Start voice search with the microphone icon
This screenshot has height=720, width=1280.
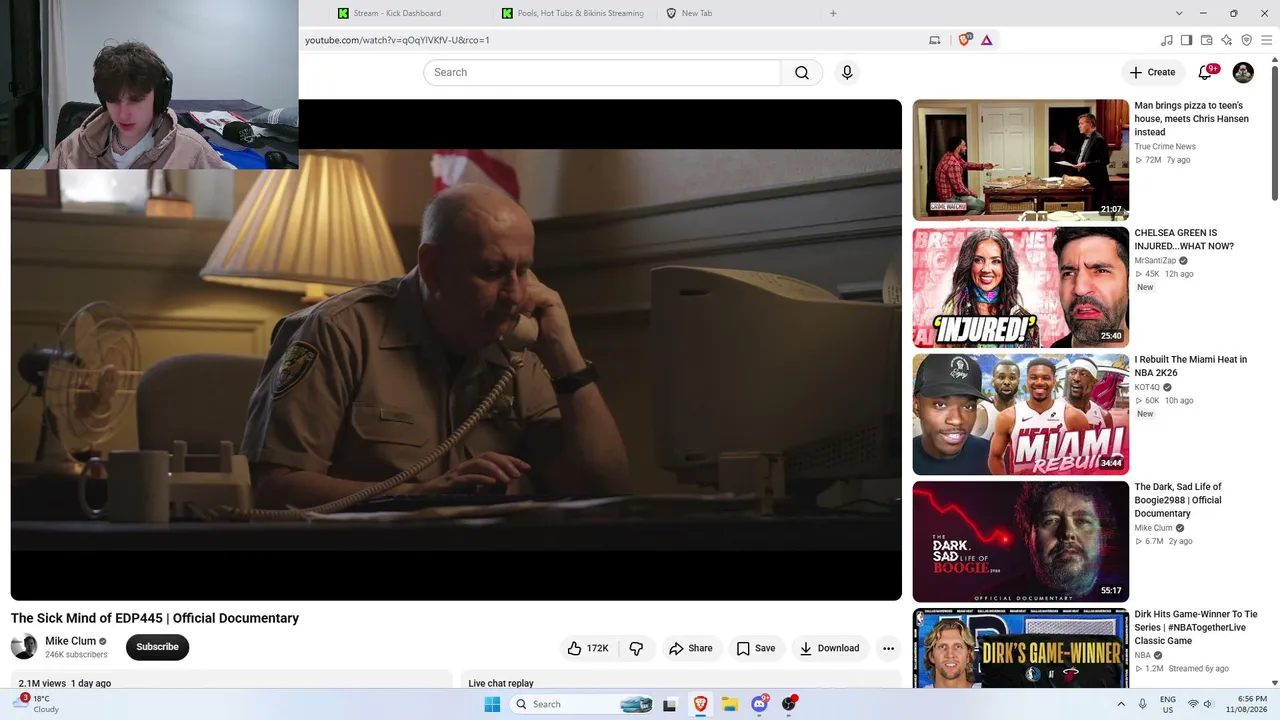tap(847, 72)
